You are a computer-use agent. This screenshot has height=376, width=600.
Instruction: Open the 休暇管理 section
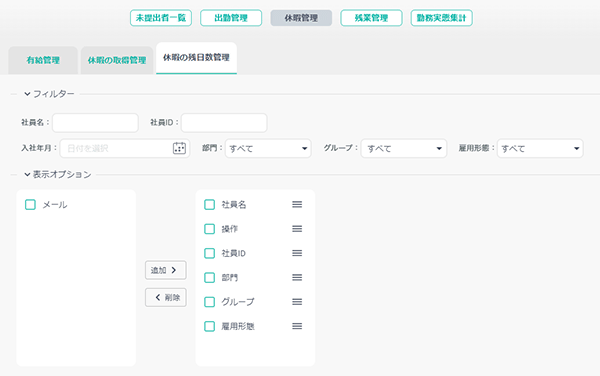pyautogui.click(x=301, y=18)
